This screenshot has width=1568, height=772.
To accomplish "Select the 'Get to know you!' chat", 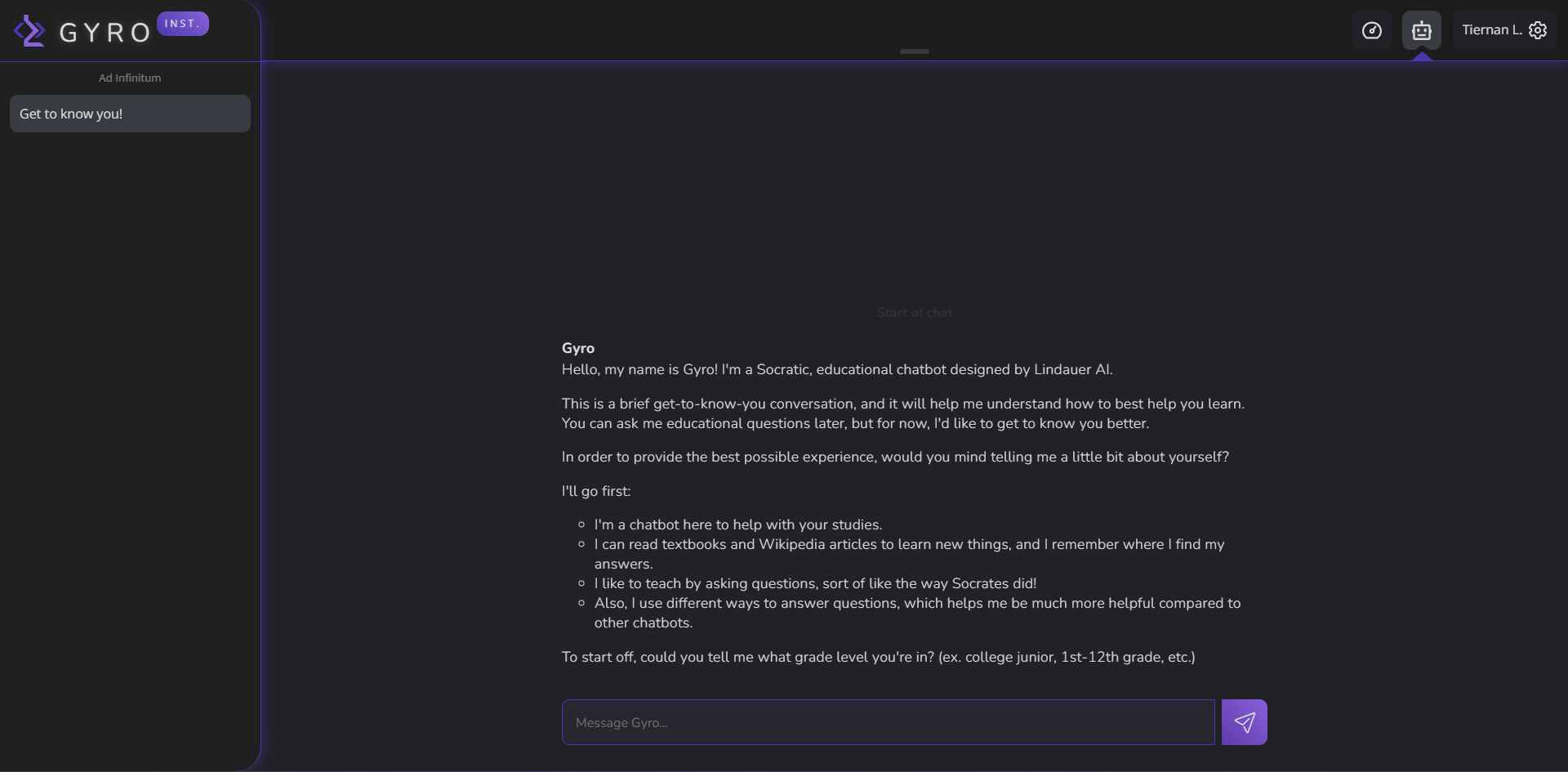I will tap(130, 114).
